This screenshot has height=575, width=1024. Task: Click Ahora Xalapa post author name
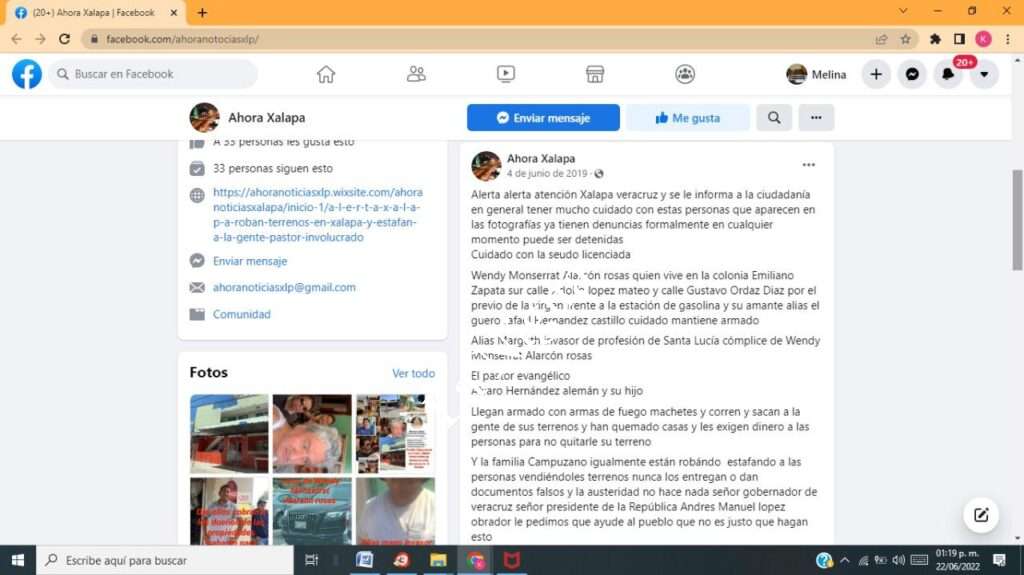(x=541, y=158)
